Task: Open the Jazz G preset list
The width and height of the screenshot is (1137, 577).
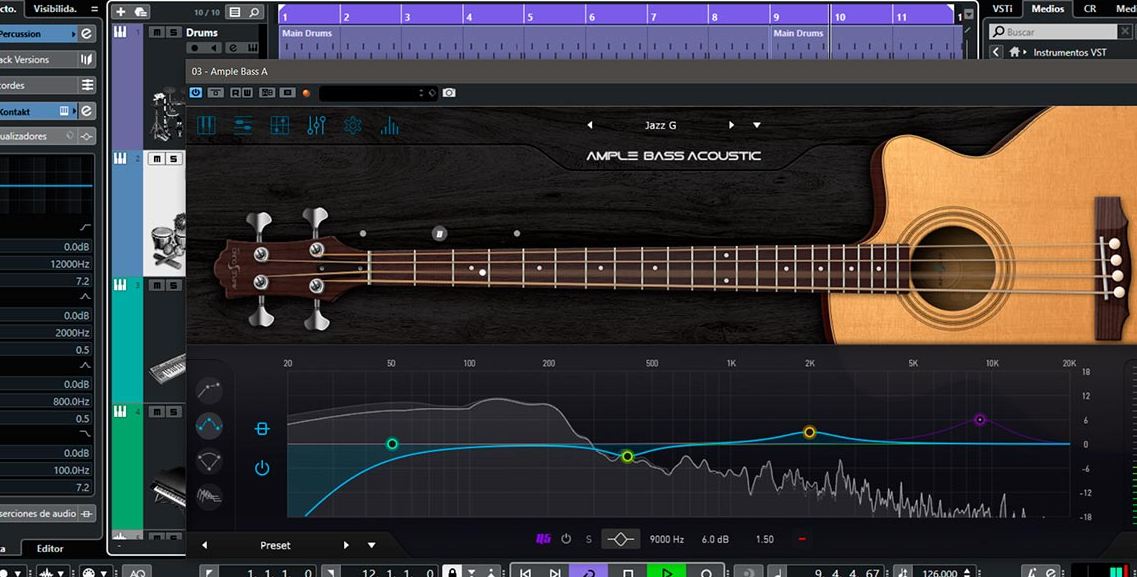Action: [x=662, y=124]
